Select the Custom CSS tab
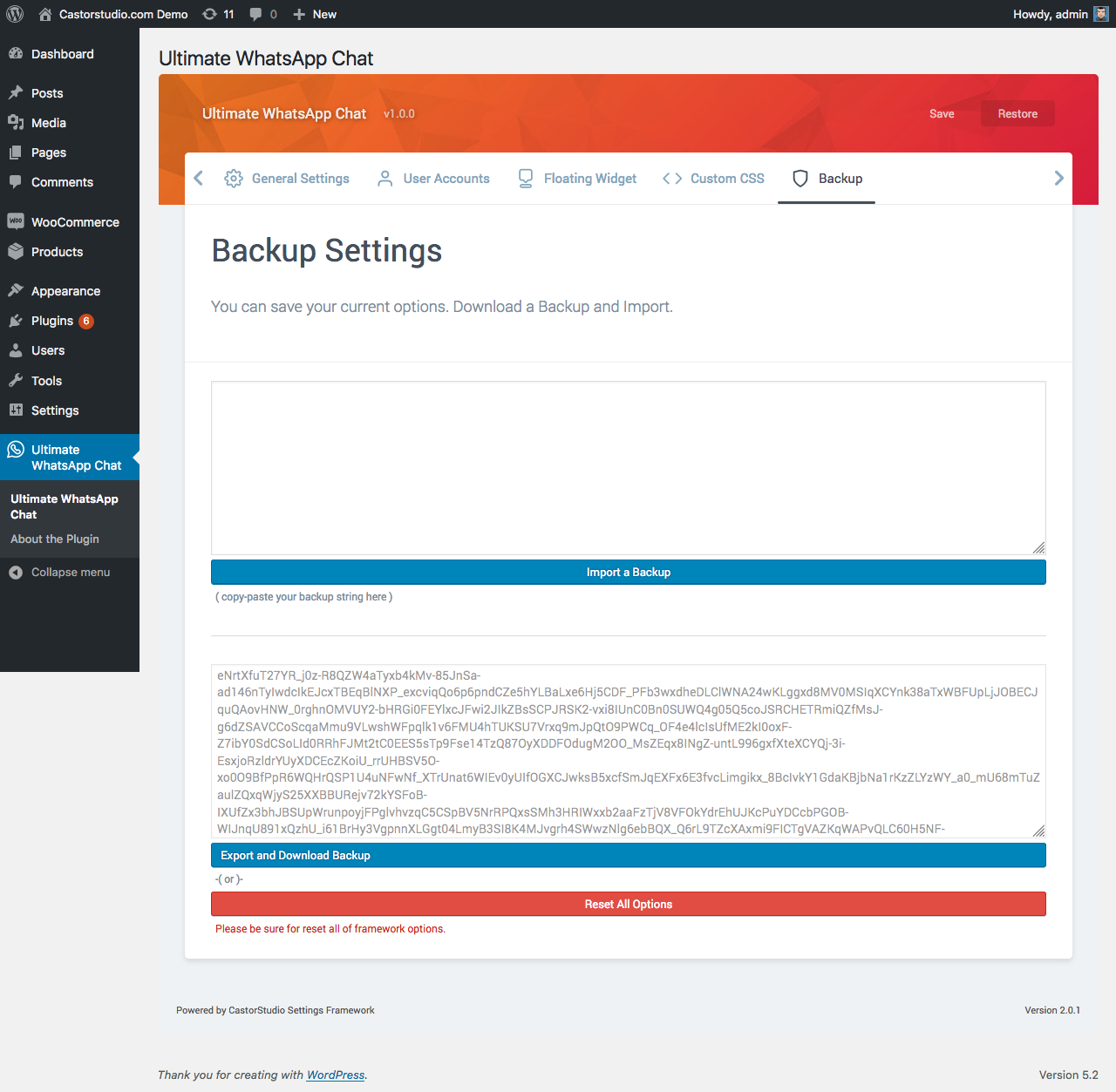Image resolution: width=1116 pixels, height=1092 pixels. click(x=713, y=179)
